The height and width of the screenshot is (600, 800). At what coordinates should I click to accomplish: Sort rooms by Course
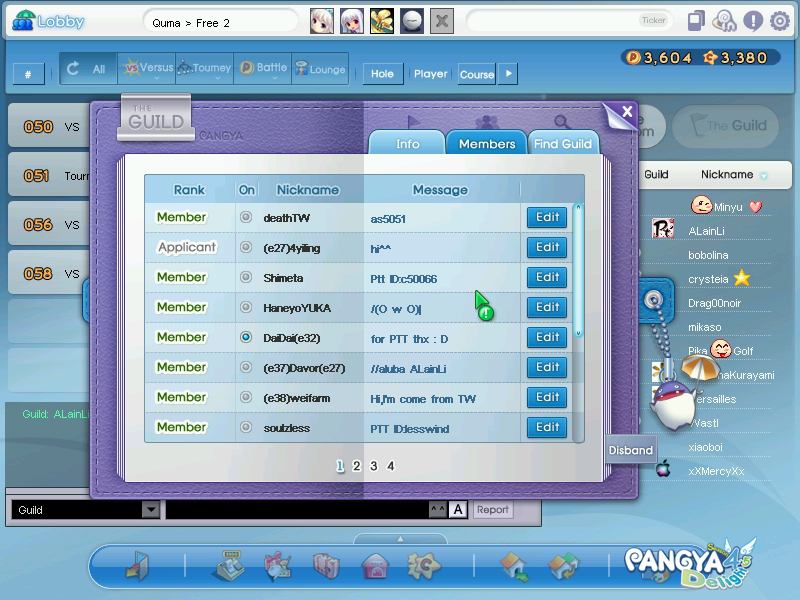click(477, 74)
